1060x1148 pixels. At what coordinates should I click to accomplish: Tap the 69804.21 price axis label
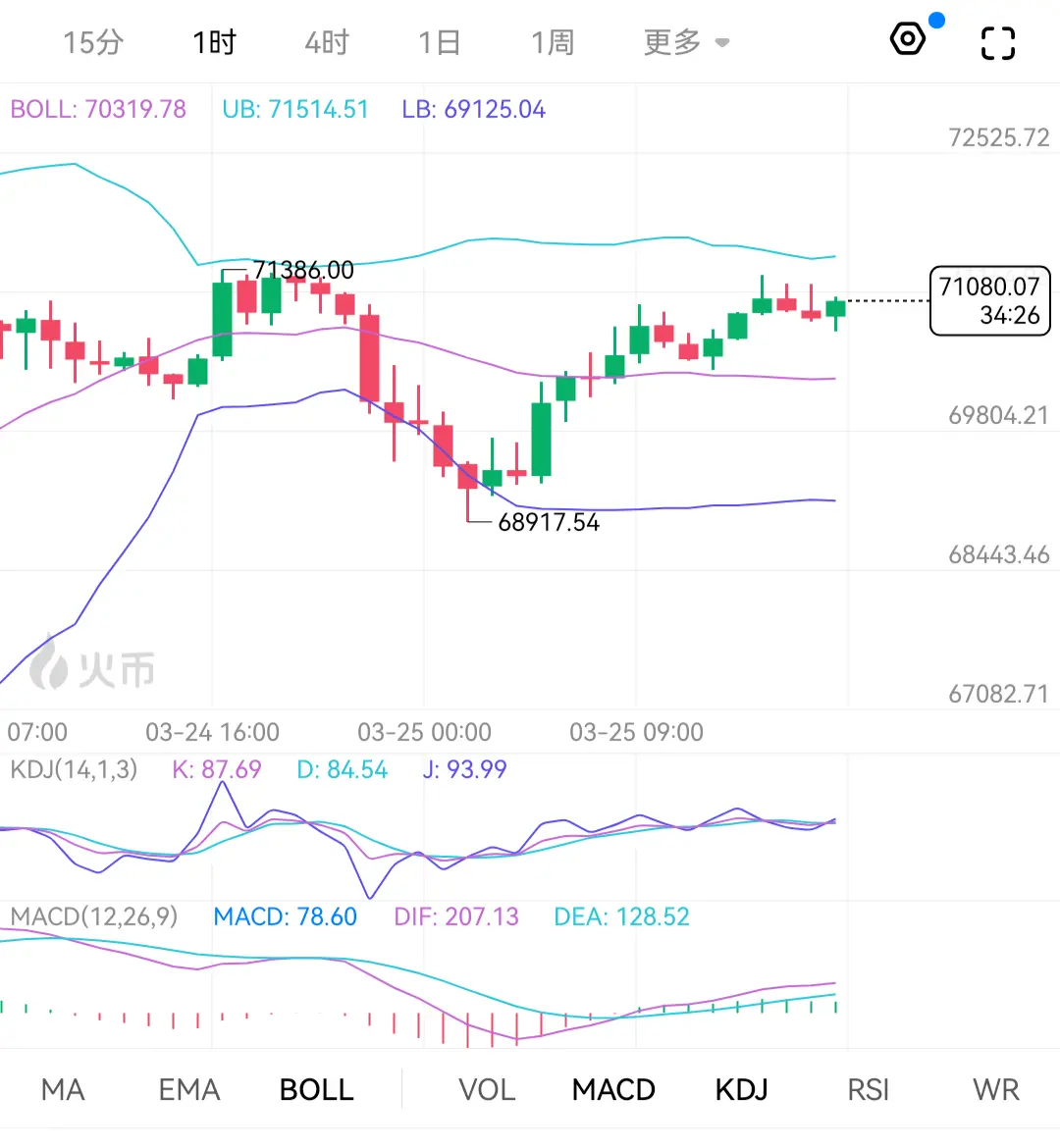[999, 416]
